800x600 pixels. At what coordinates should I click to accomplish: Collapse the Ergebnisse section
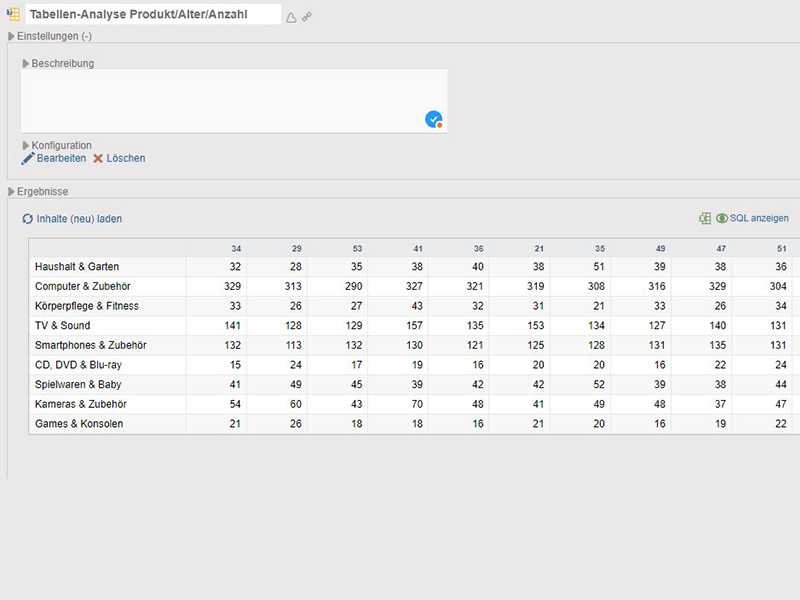click(11, 192)
